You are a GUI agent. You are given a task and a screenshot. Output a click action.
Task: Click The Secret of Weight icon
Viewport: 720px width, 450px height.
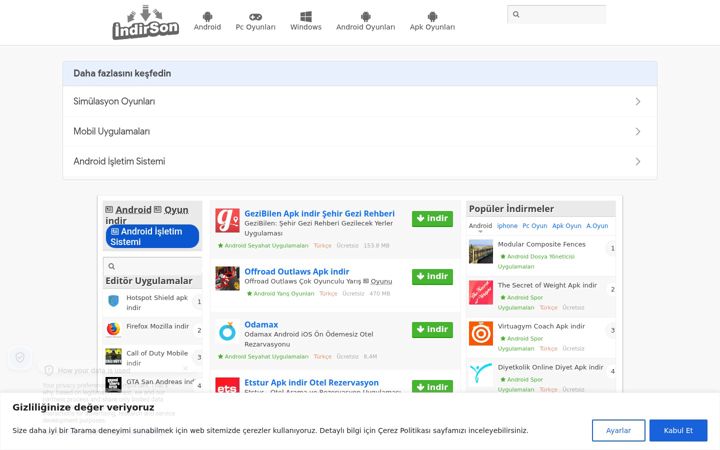click(481, 292)
